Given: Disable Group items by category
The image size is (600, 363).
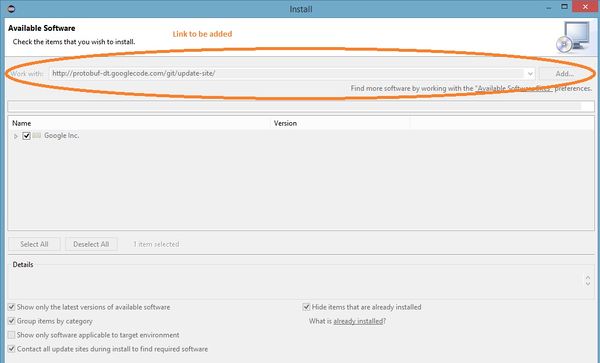Looking at the screenshot, I should point(11,321).
